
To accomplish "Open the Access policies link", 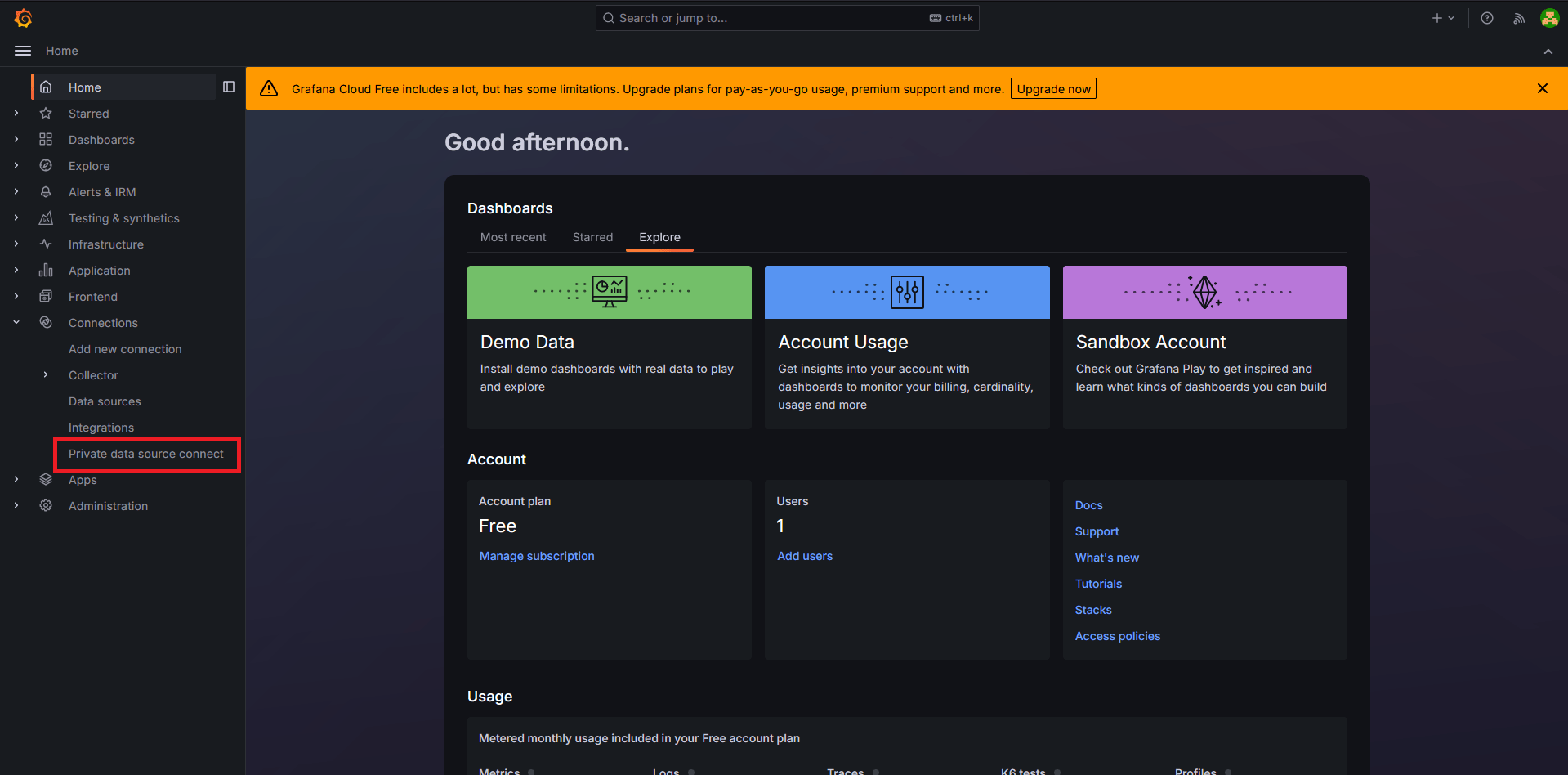I will click(x=1117, y=636).
